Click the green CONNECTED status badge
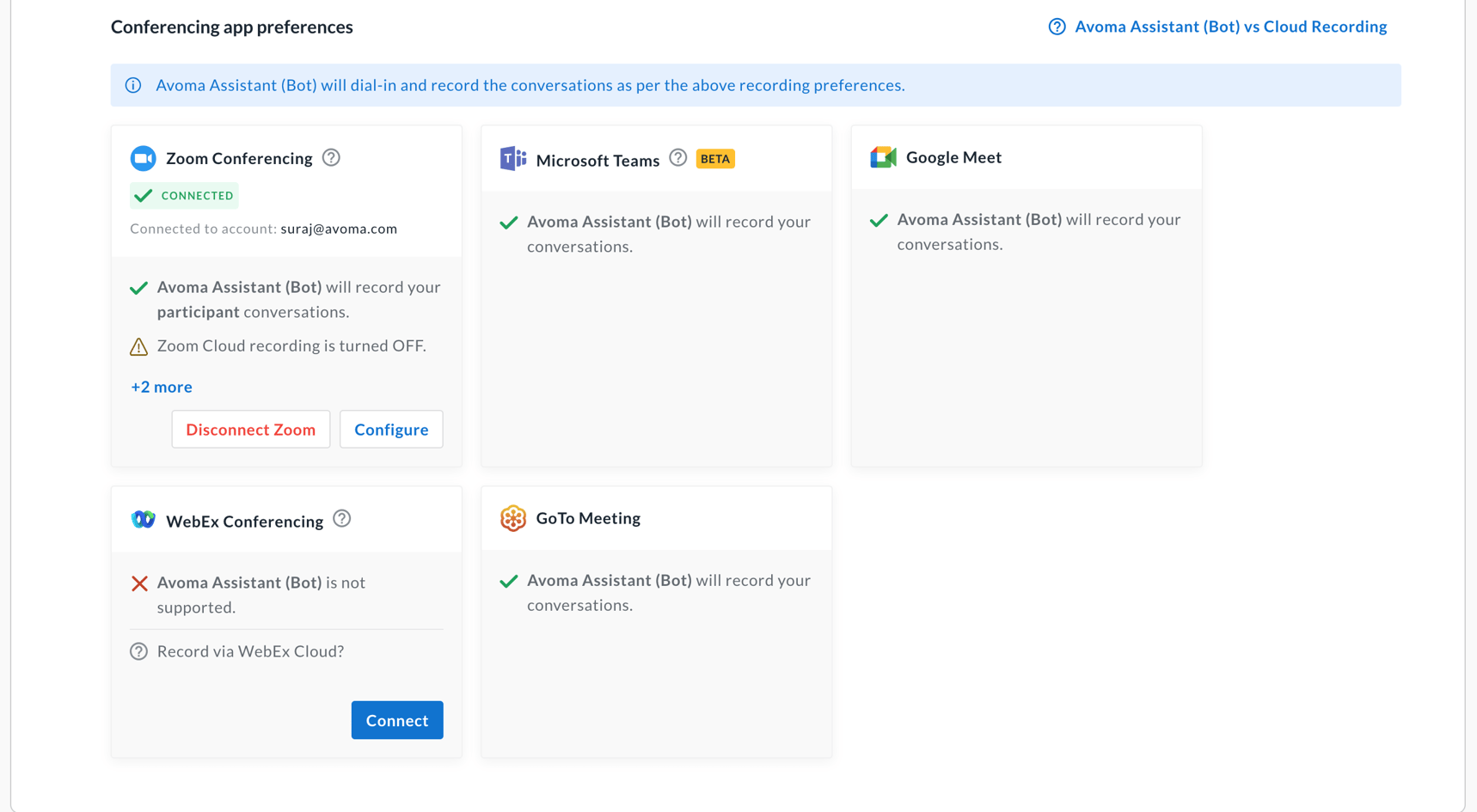This screenshot has height=812, width=1477. [185, 196]
